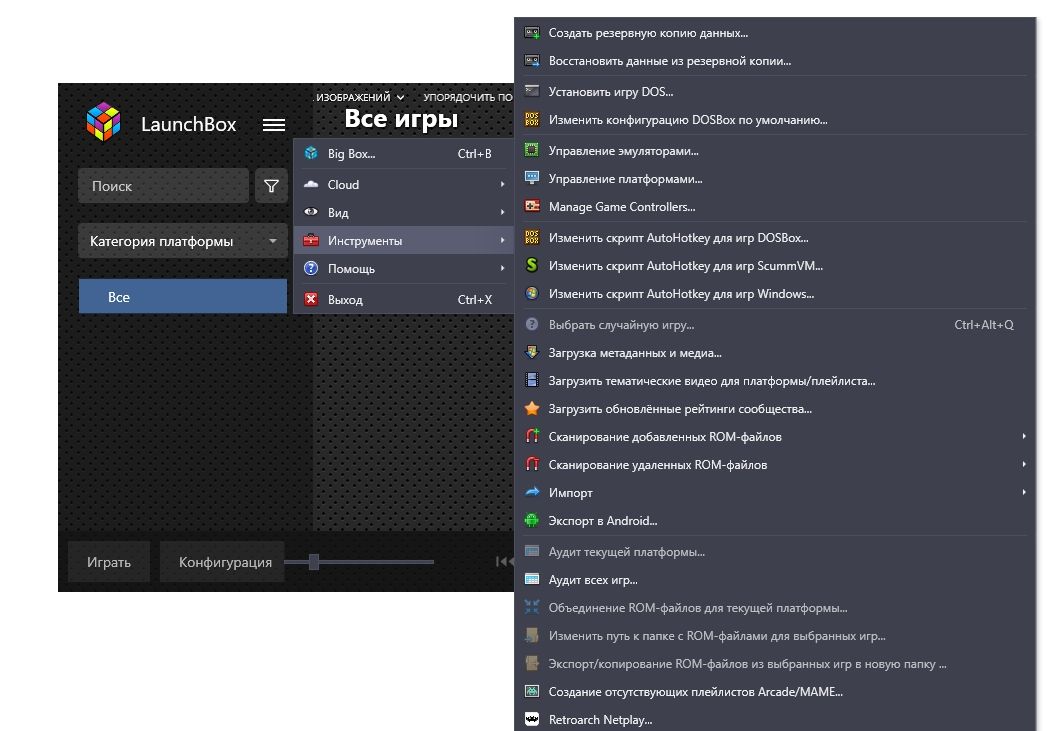Screen dimensions: 1063x731
Task: Select Экспорт в Android…
Action: [776, 521]
